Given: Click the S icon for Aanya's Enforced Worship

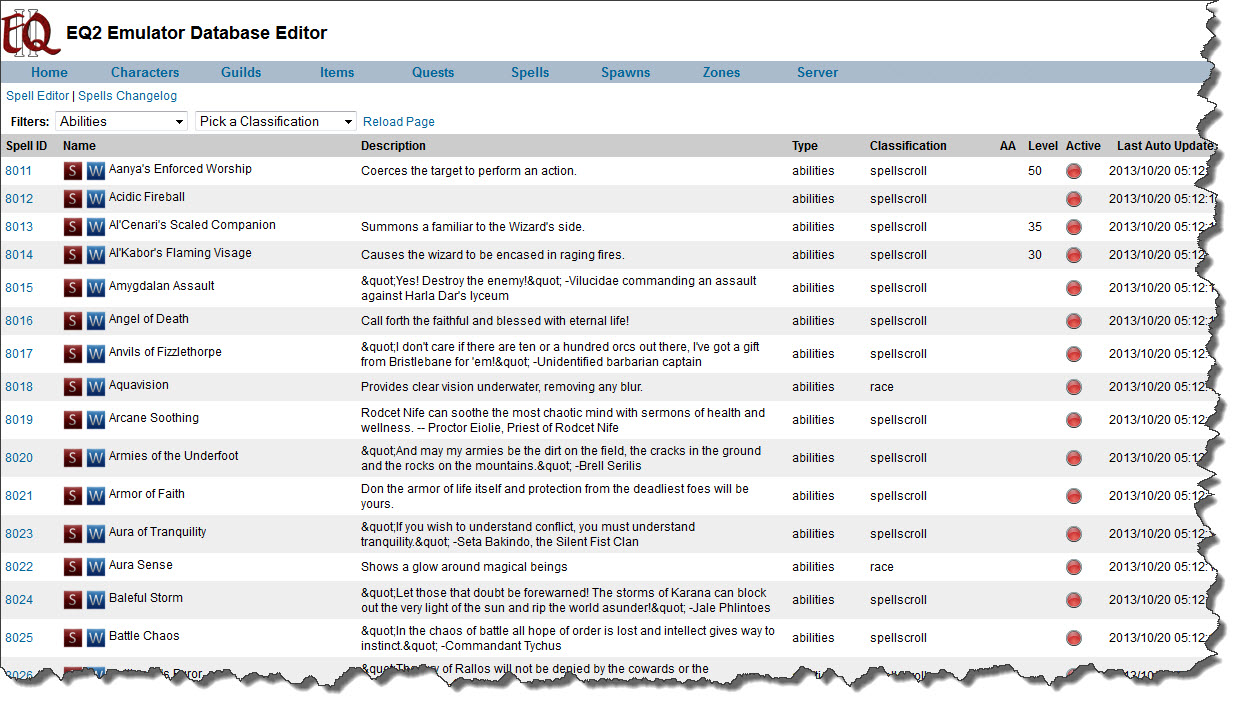Looking at the screenshot, I should click(73, 171).
